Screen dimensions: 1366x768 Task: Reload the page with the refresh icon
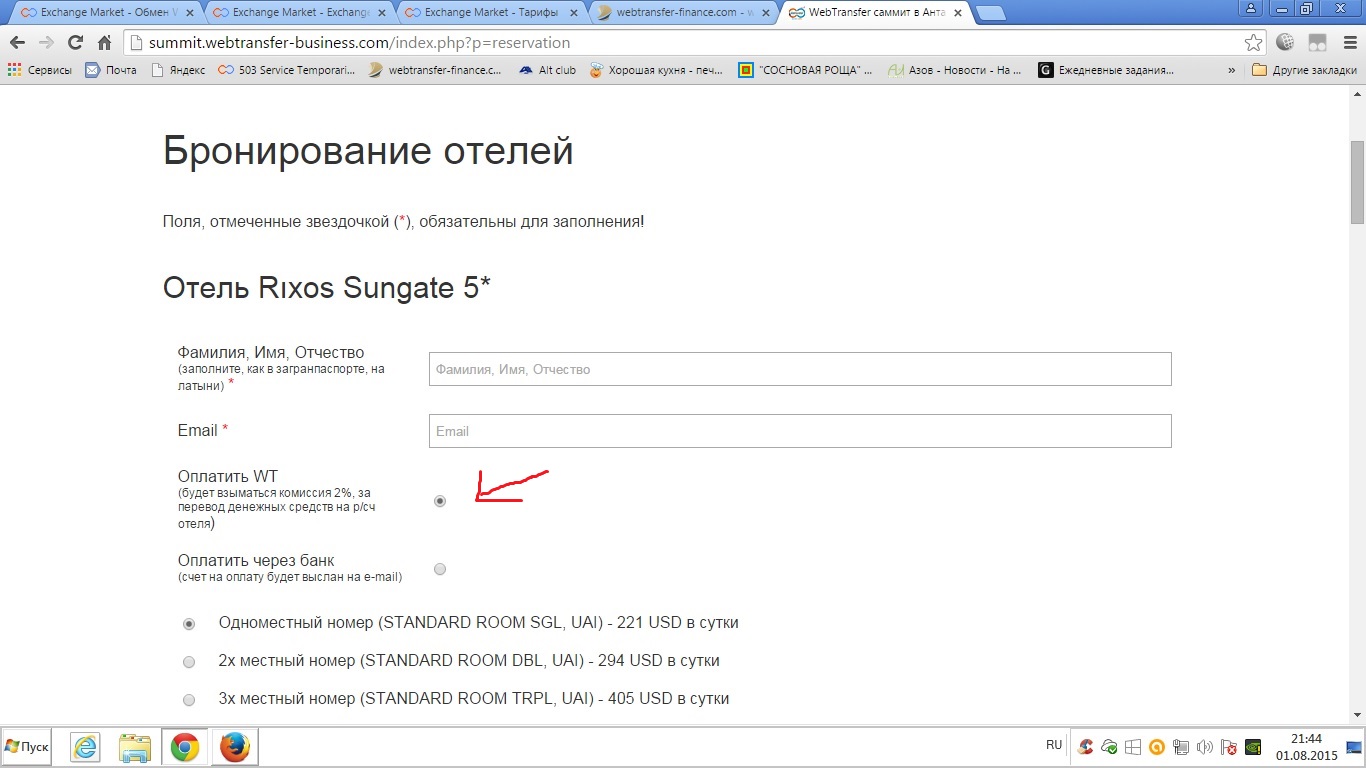(x=75, y=43)
